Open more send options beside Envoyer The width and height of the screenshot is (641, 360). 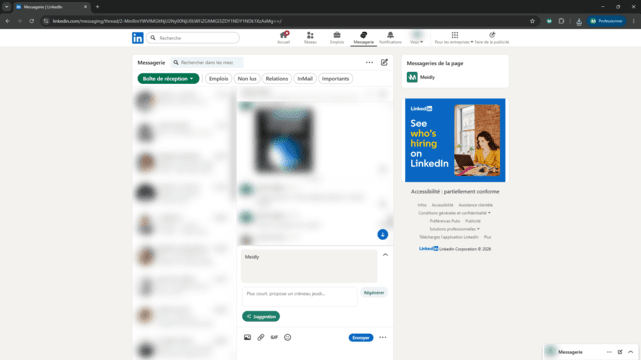tap(383, 338)
